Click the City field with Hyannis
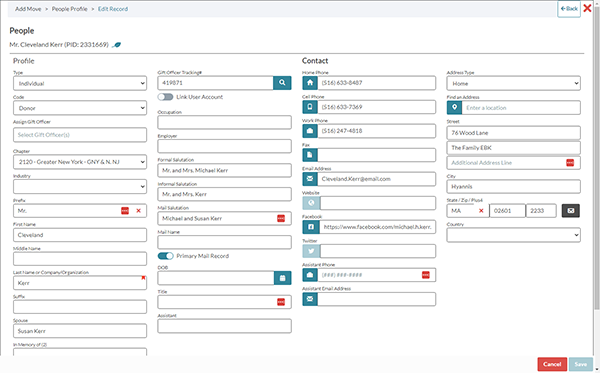This screenshot has width=600, height=373. click(x=514, y=187)
